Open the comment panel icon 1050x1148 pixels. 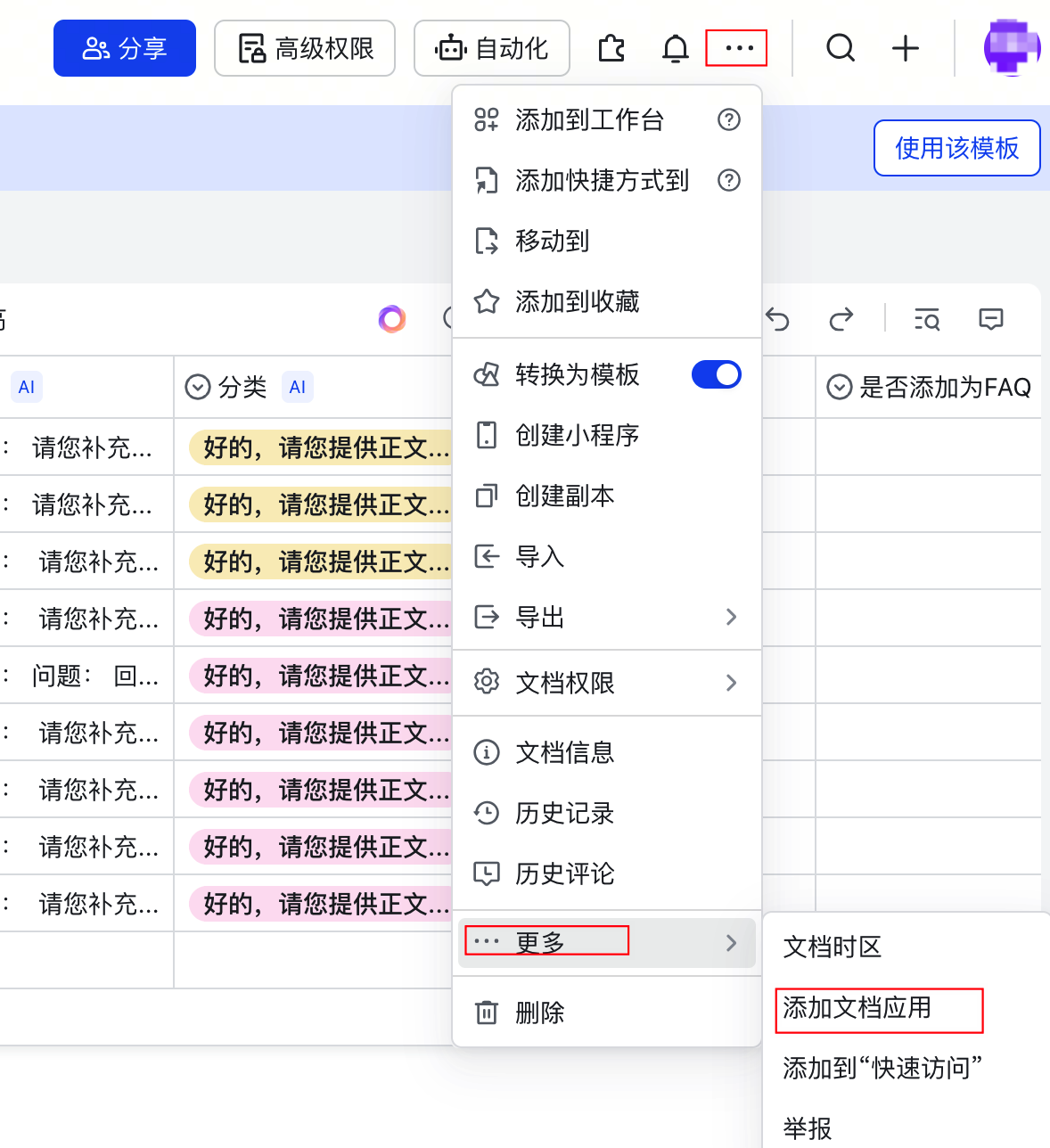pos(991,319)
